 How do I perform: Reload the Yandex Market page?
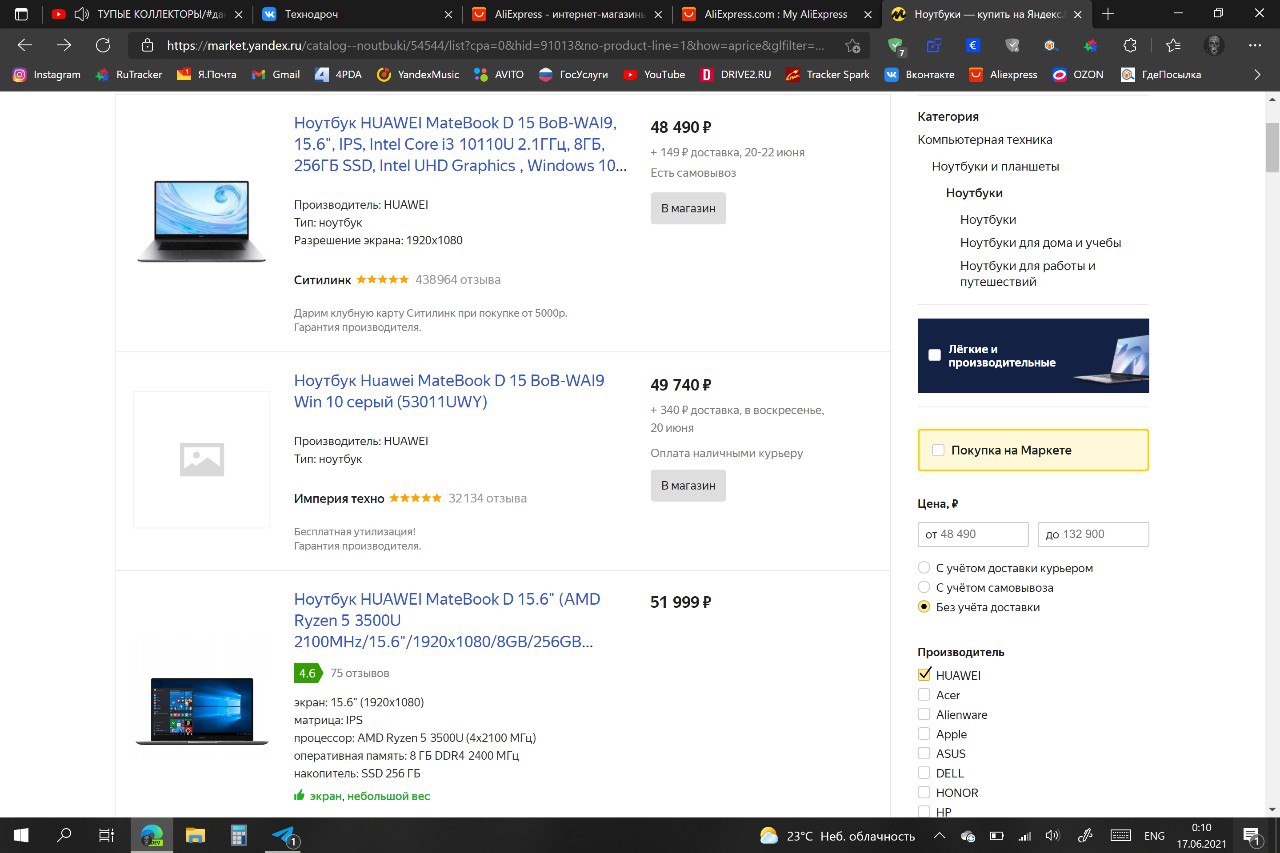pos(103,45)
